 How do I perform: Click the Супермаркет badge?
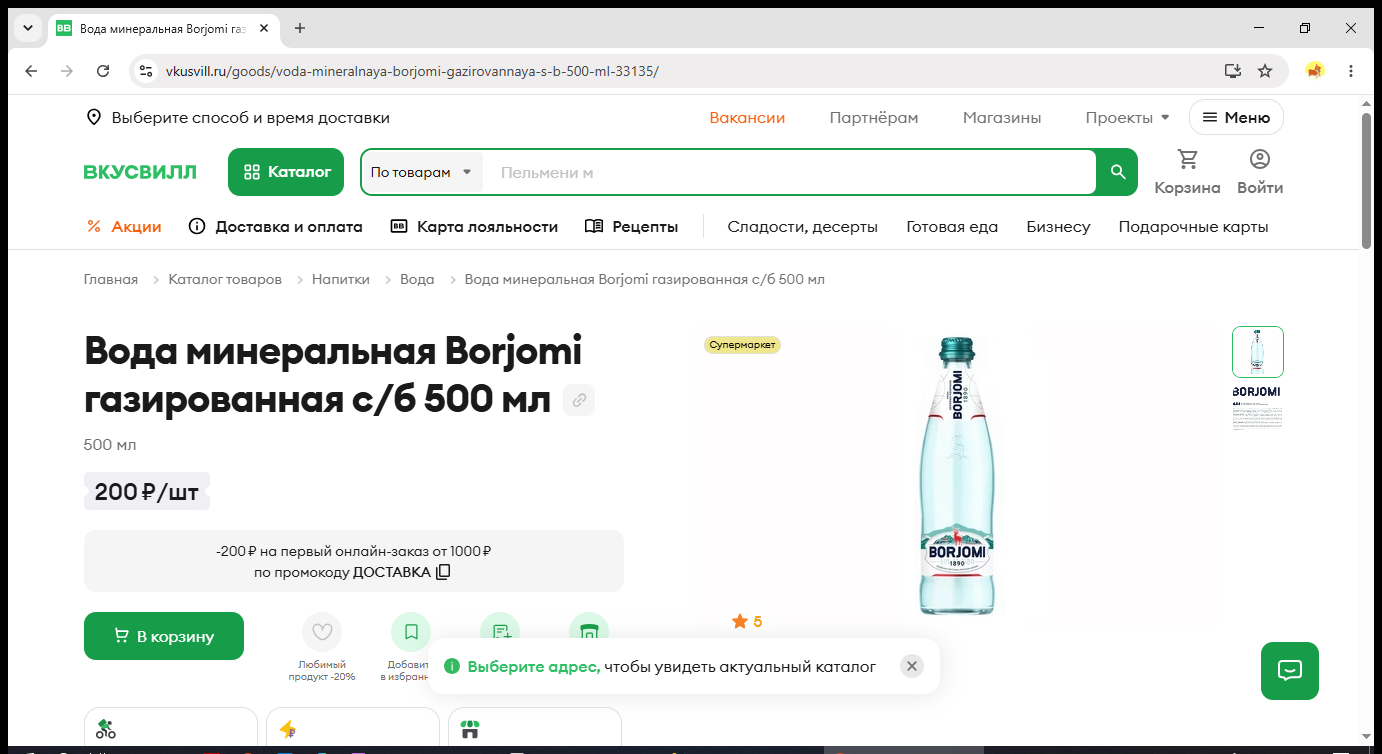(742, 345)
